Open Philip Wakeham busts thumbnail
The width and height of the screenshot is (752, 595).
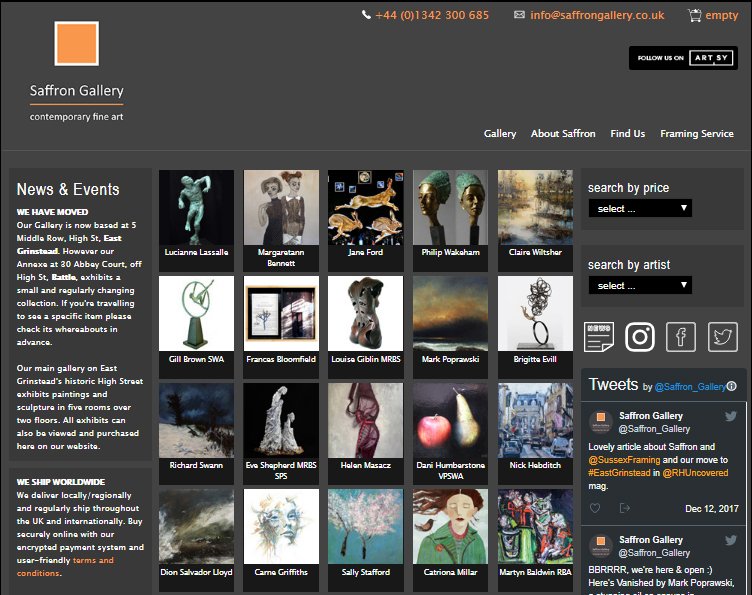[450, 208]
